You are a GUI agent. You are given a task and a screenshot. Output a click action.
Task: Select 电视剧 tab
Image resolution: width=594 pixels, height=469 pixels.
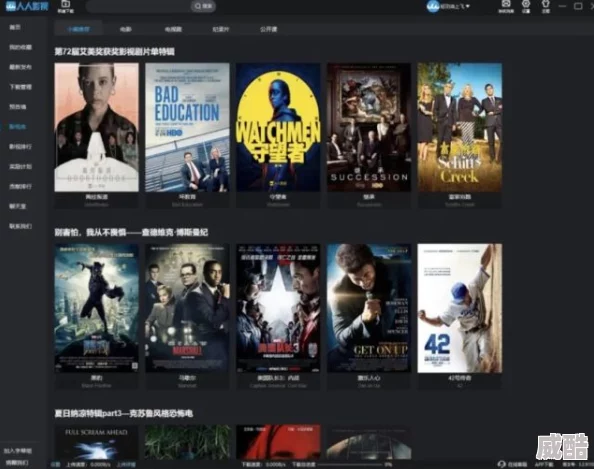pos(173,29)
